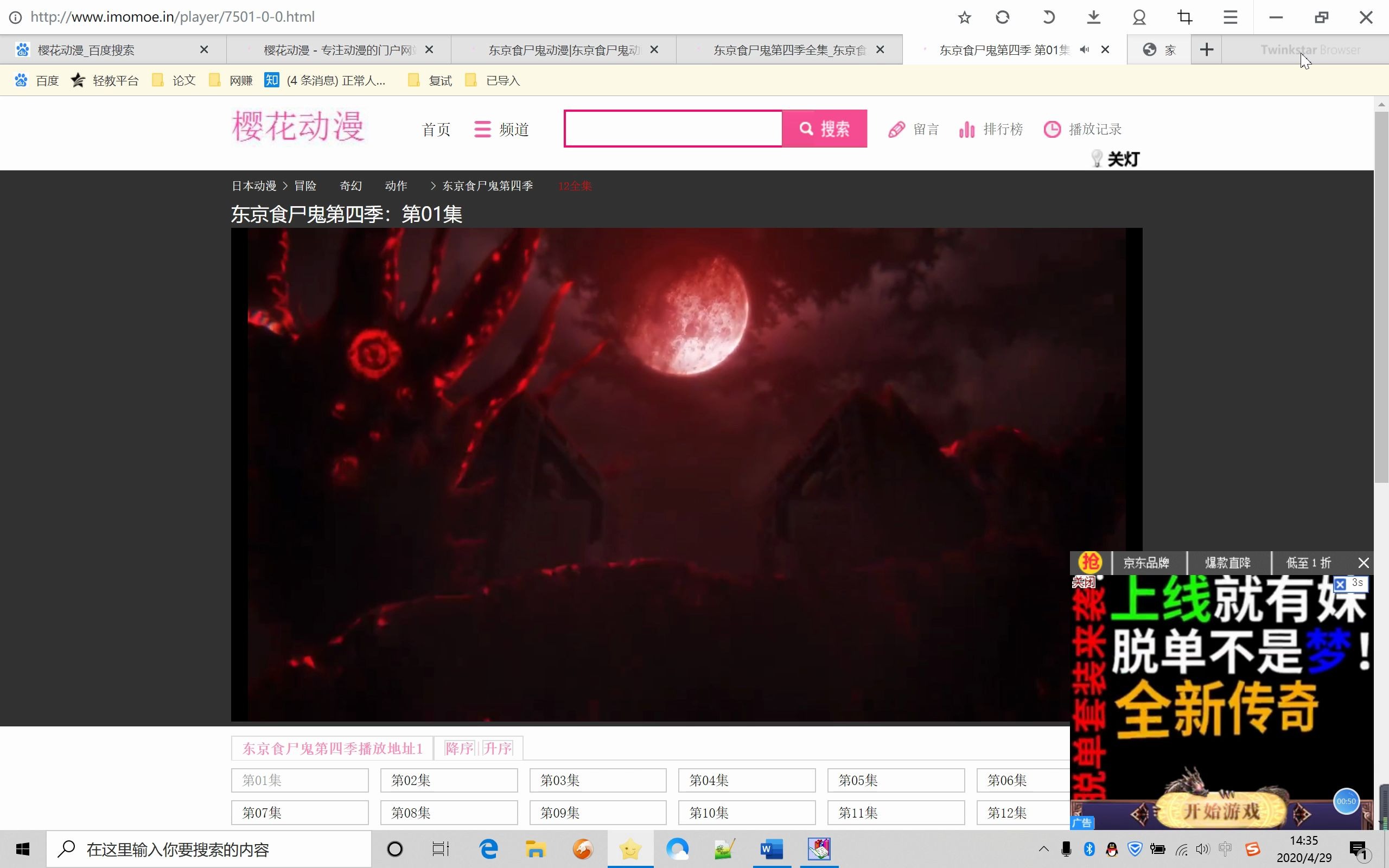The width and height of the screenshot is (1389, 868).
Task: Click the undo/back arrow icon in toolbar
Action: click(x=1048, y=17)
